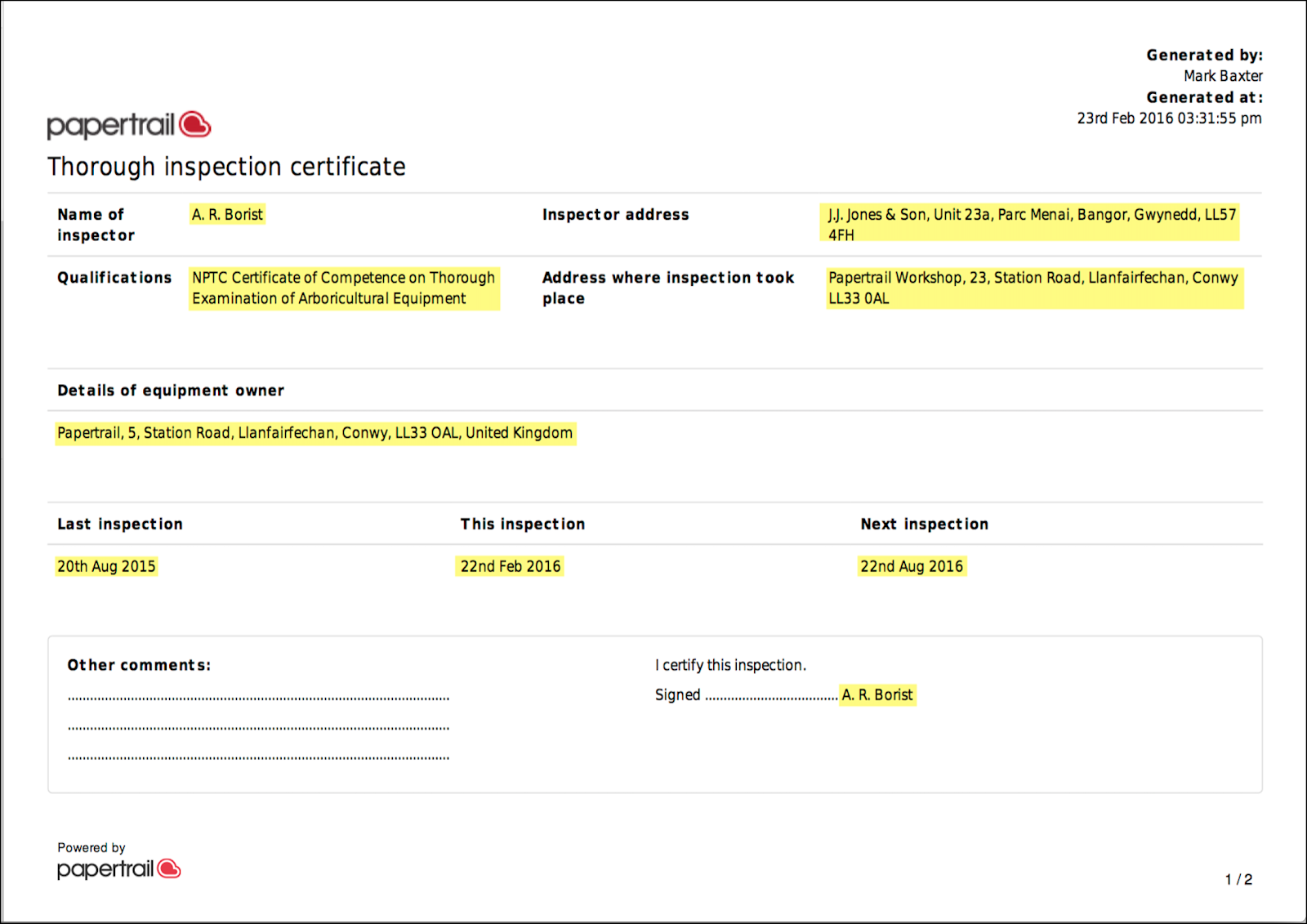
Task: Click the 'Details of equipment owner' heading
Action: click(x=171, y=391)
